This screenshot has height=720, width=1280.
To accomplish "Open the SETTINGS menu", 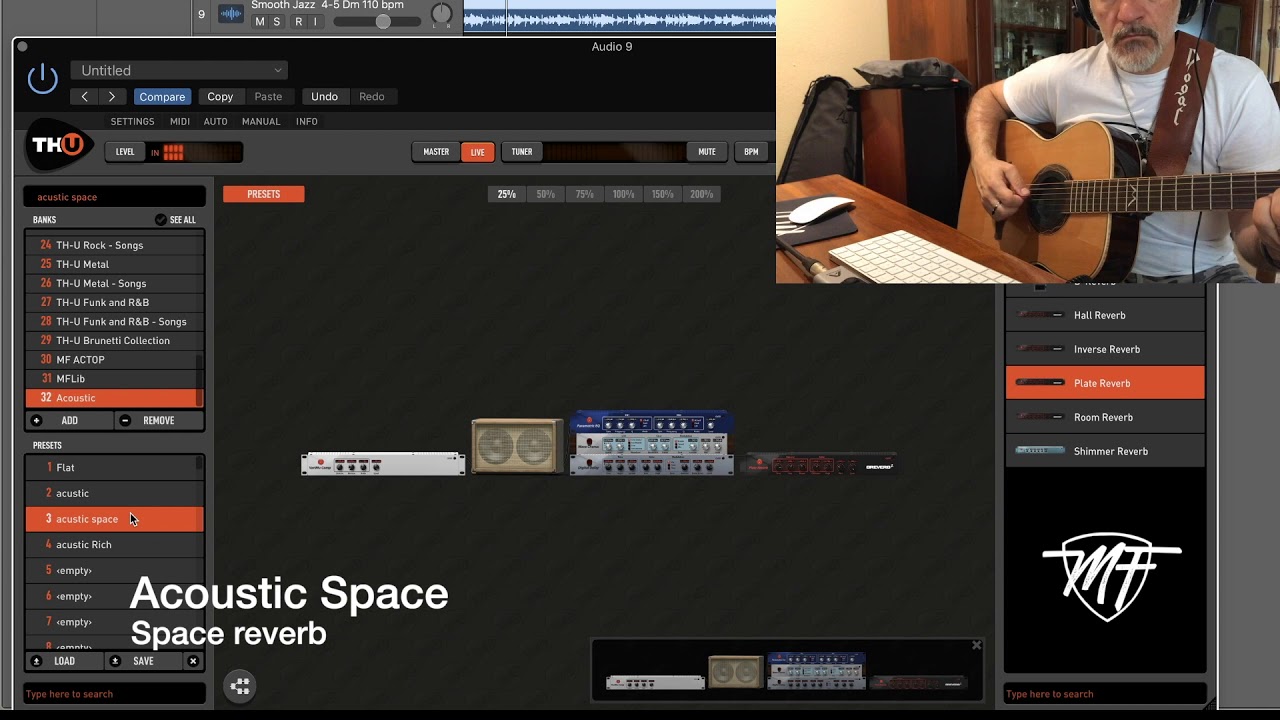I will click(x=132, y=122).
